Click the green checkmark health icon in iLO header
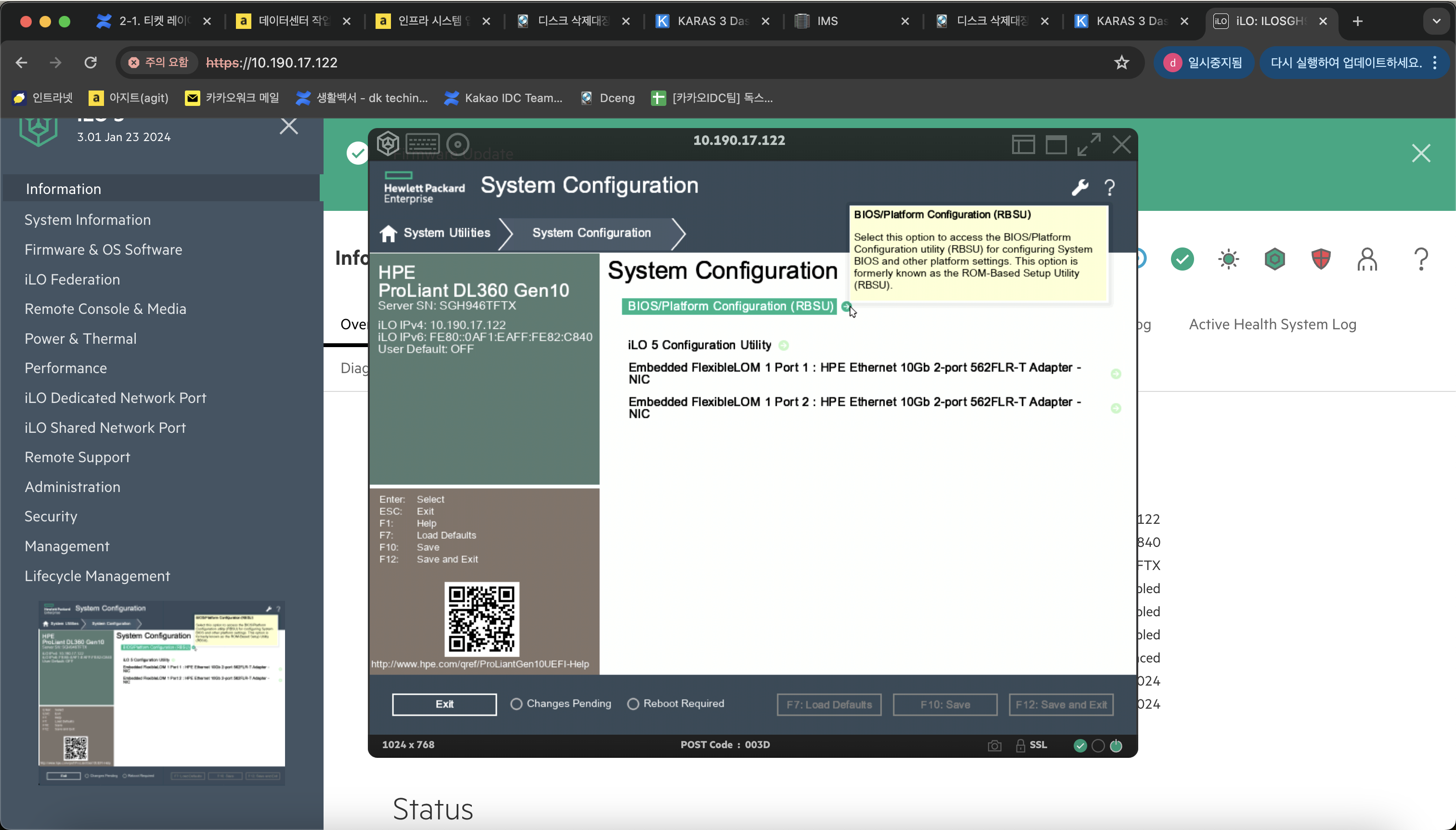This screenshot has width=1456, height=830. [1183, 259]
